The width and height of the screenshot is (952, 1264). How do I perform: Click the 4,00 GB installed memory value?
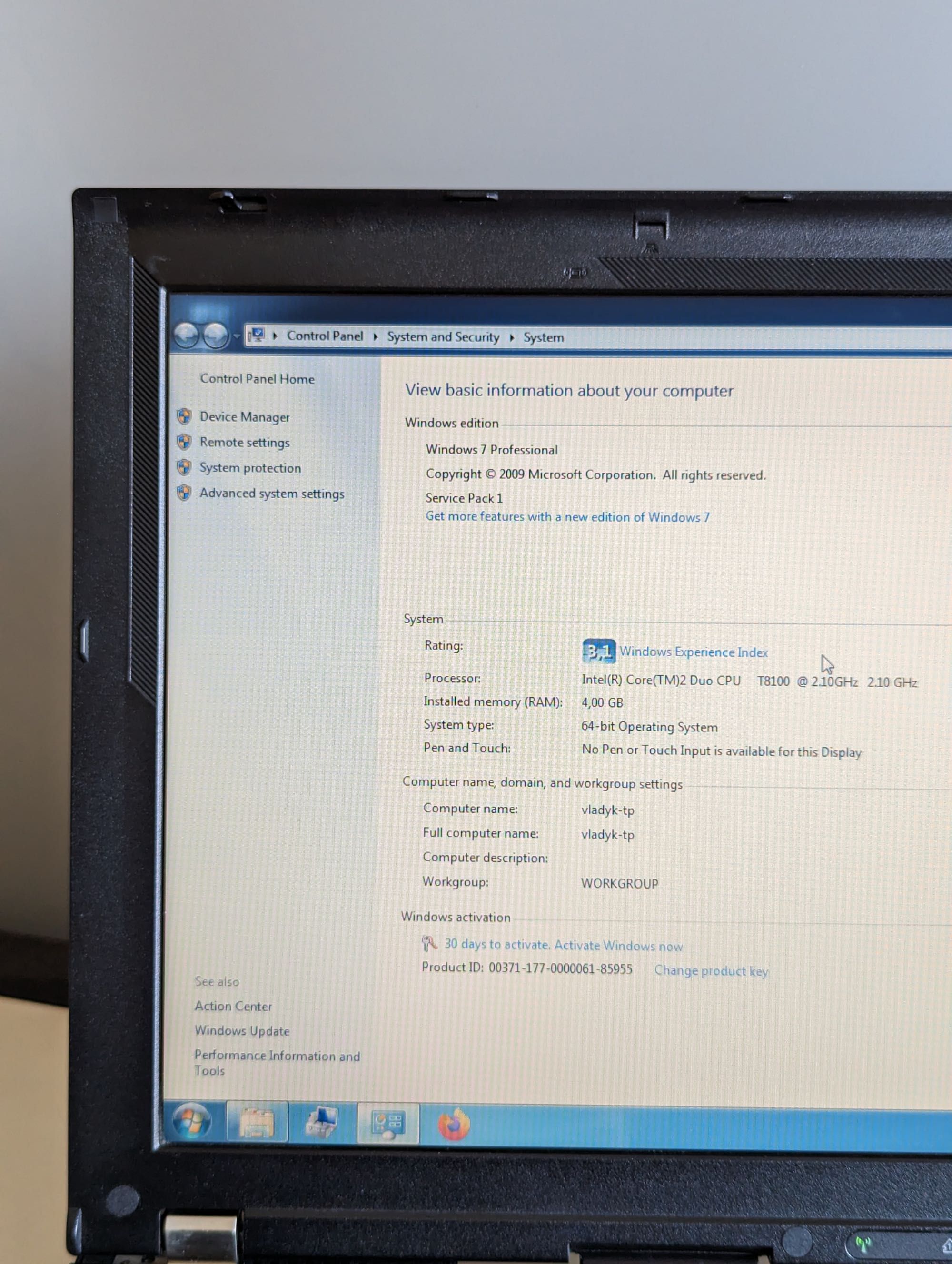tap(602, 702)
